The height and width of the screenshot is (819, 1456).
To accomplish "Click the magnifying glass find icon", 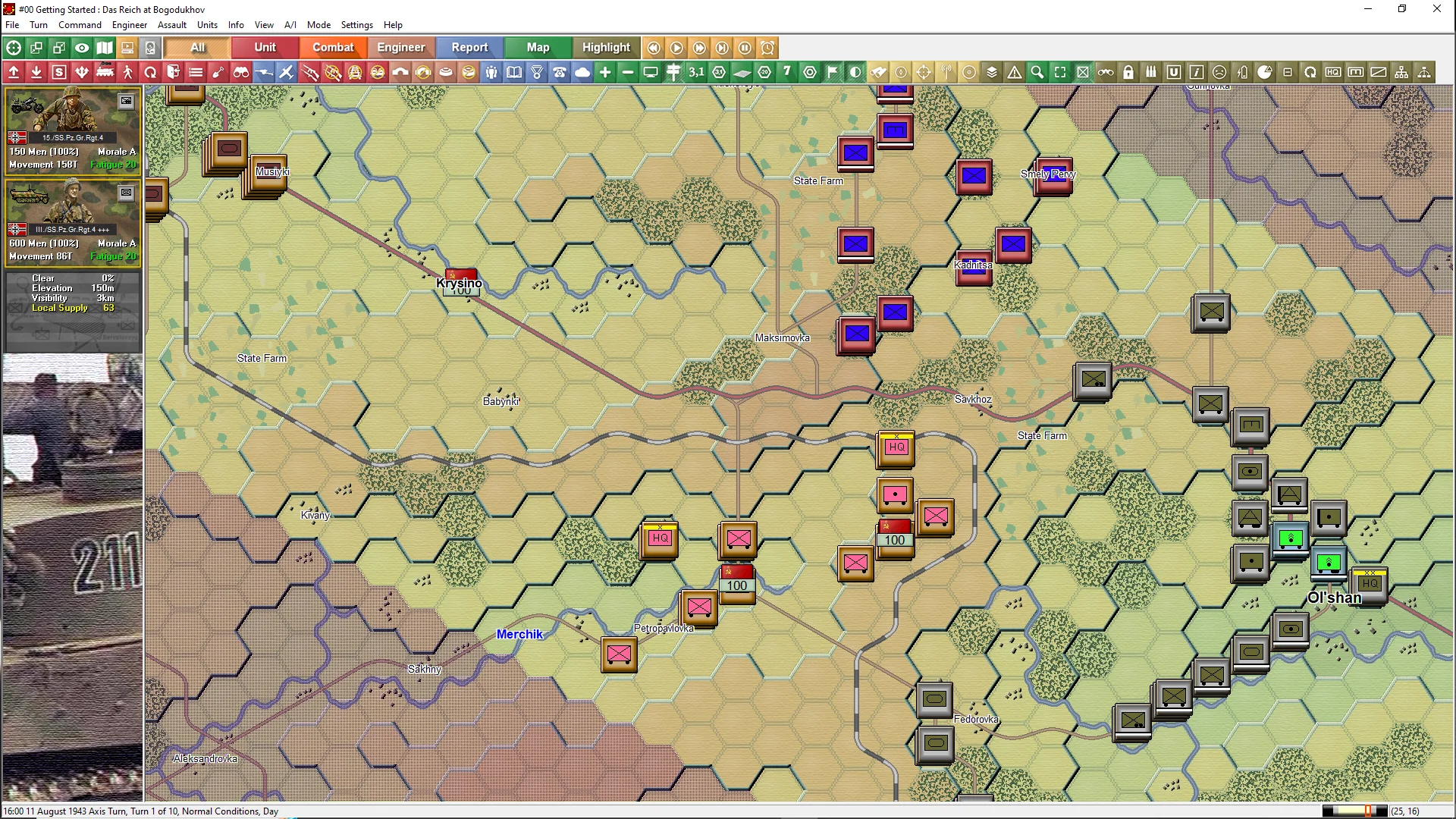I will pos(1037,72).
